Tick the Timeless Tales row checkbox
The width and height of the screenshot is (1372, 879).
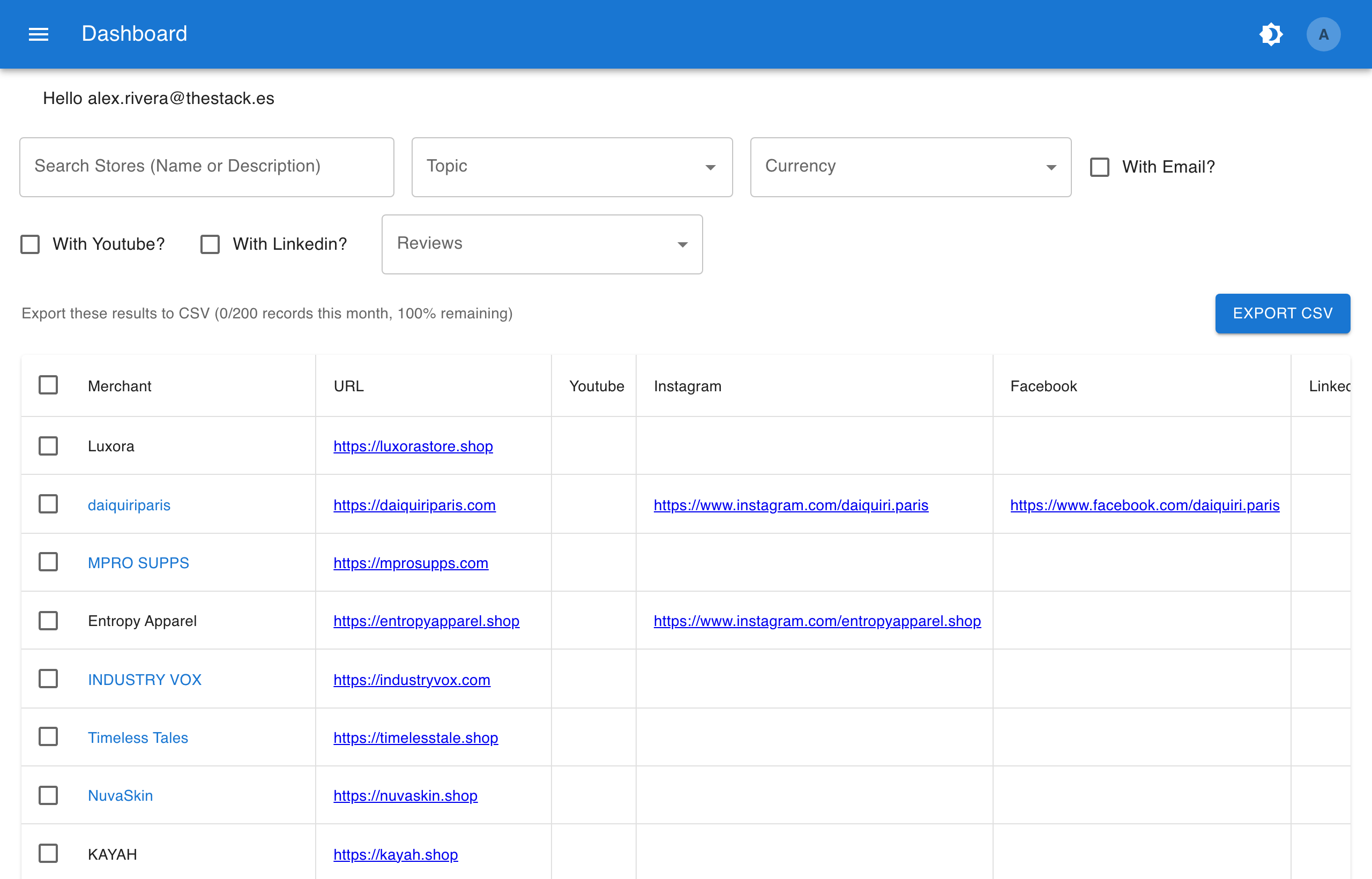tap(48, 738)
